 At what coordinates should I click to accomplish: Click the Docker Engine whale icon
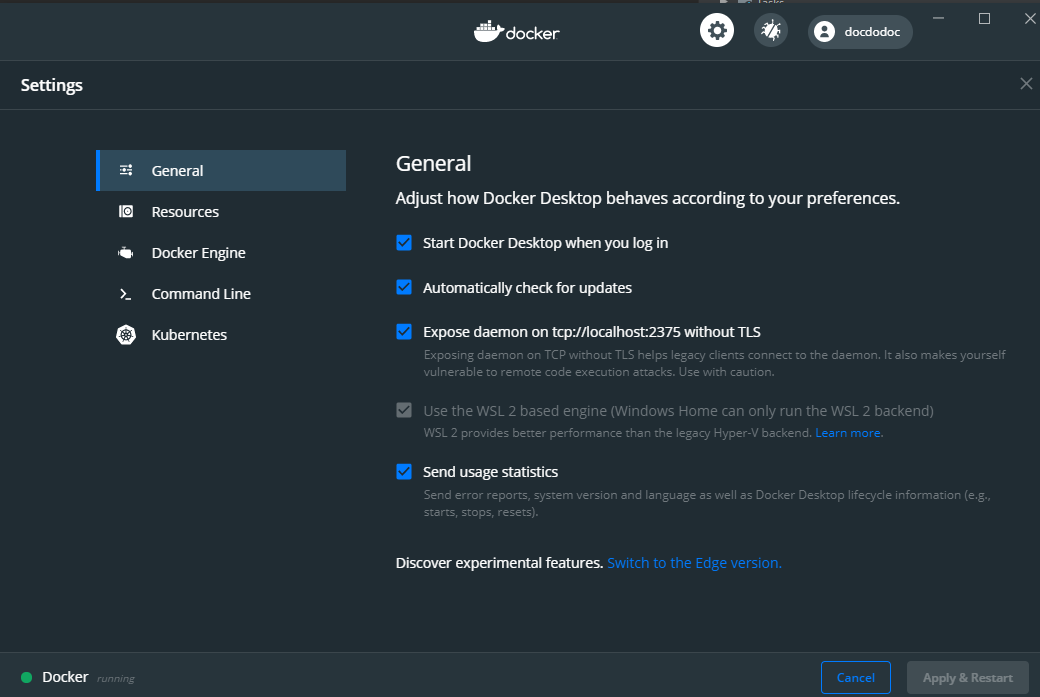[125, 253]
